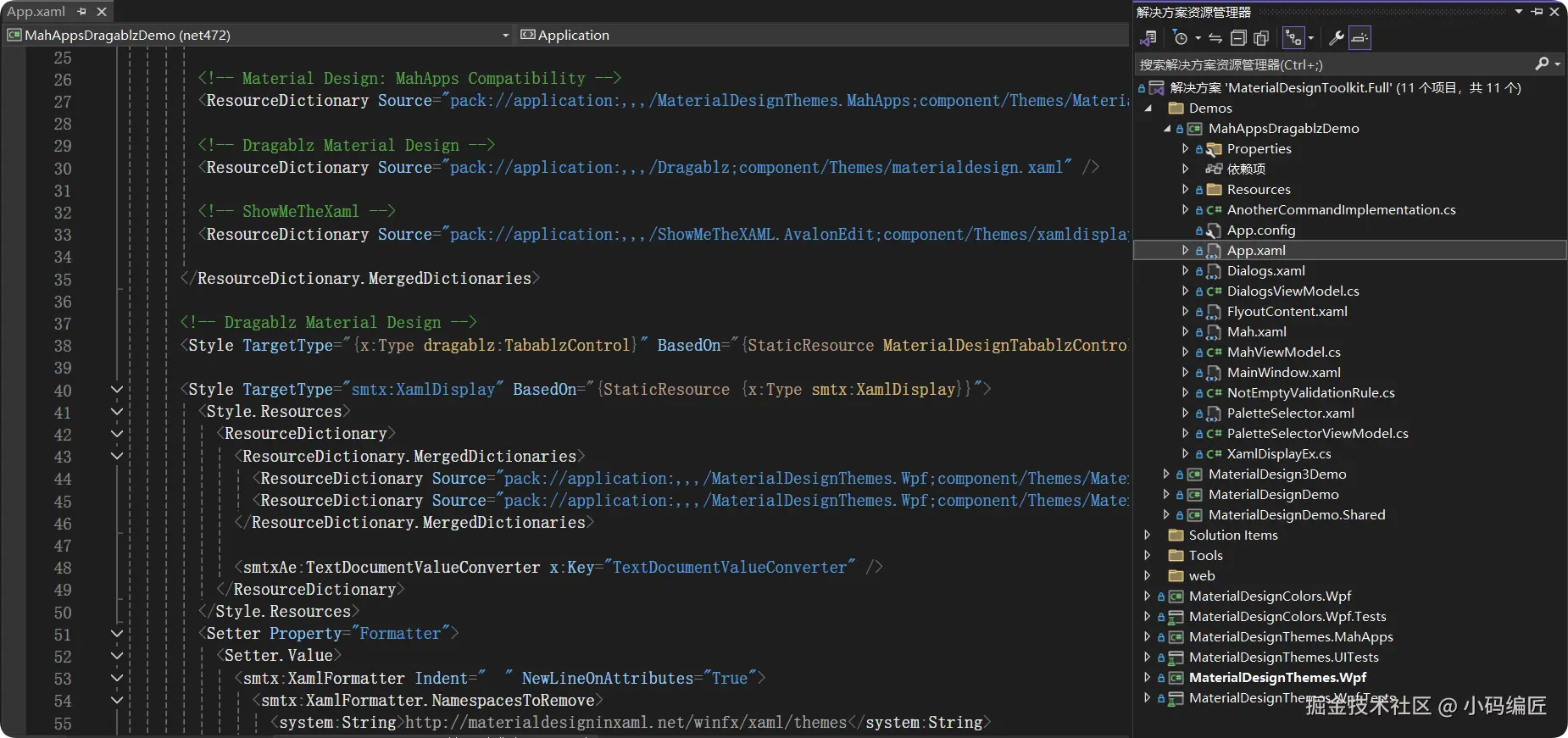Expand the Tools folder
The image size is (1568, 738).
click(1148, 556)
